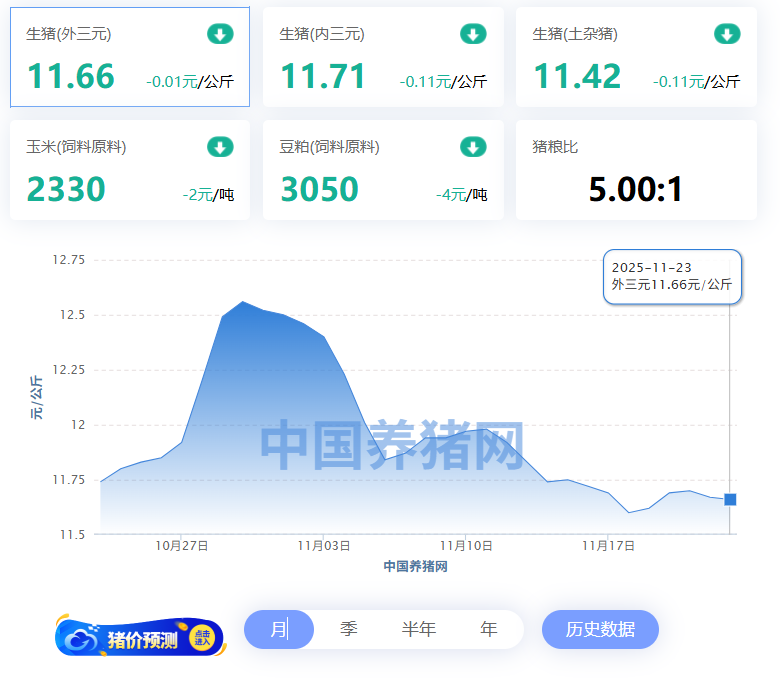This screenshot has height=681, width=780.
Task: Switch chart to 年 range
Action: tap(488, 630)
